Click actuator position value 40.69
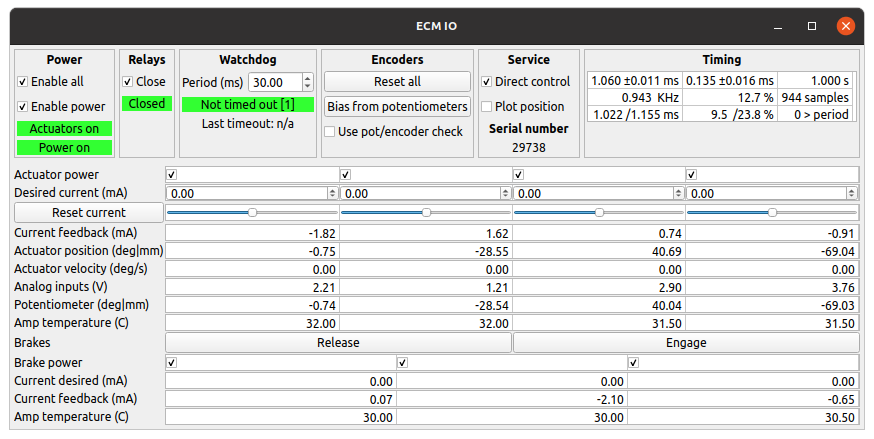 (x=599, y=251)
